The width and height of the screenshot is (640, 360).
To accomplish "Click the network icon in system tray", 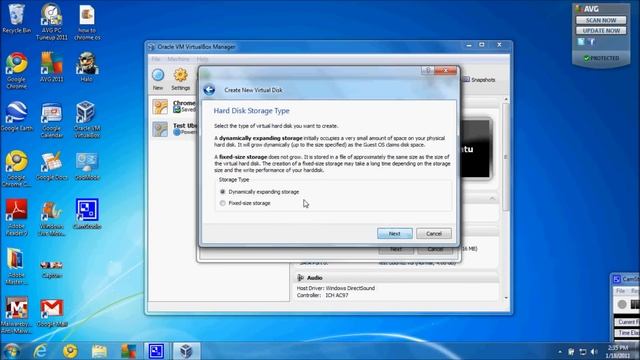I will point(583,351).
